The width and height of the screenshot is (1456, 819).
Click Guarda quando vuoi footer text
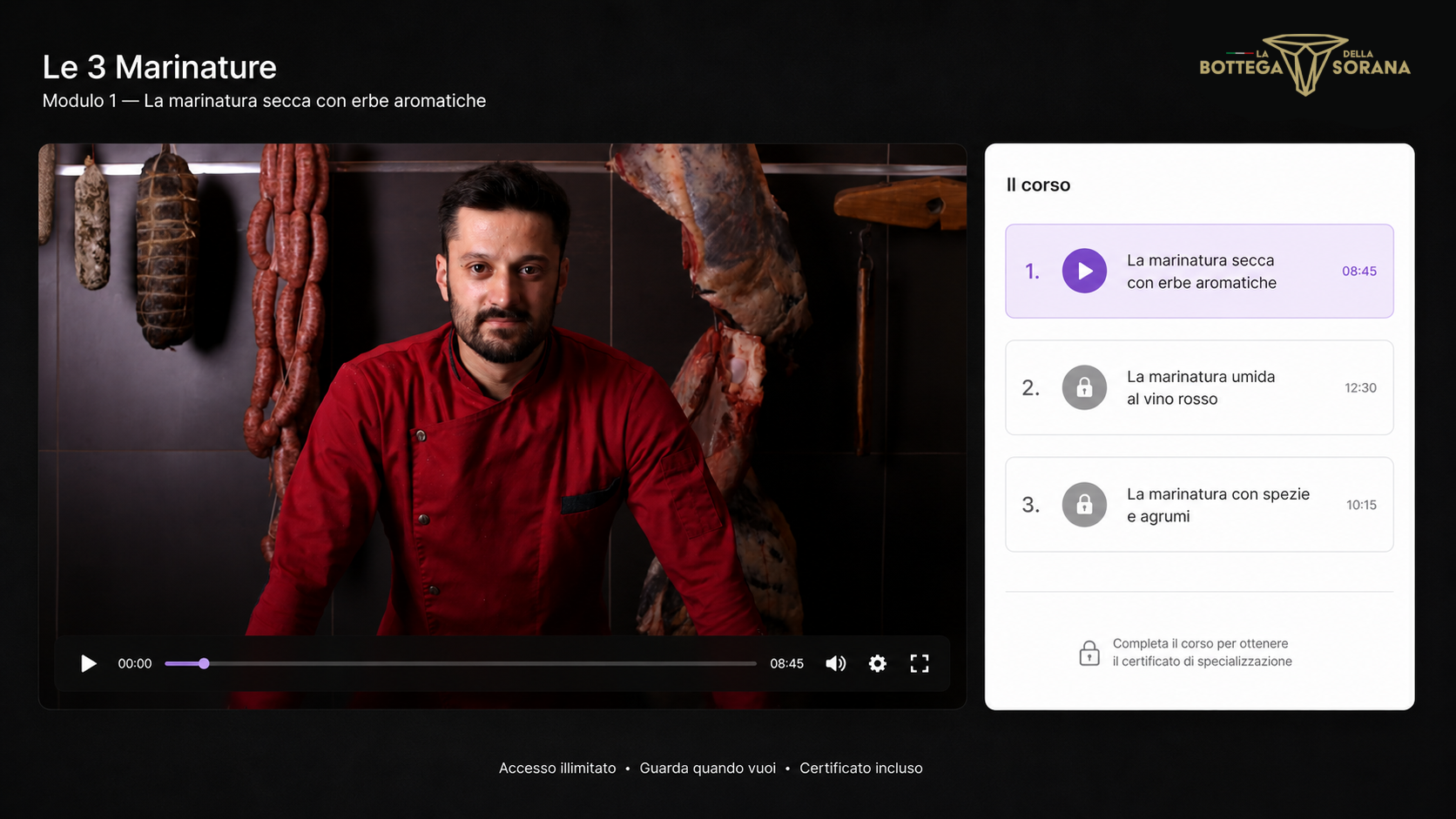pyautogui.click(x=707, y=768)
